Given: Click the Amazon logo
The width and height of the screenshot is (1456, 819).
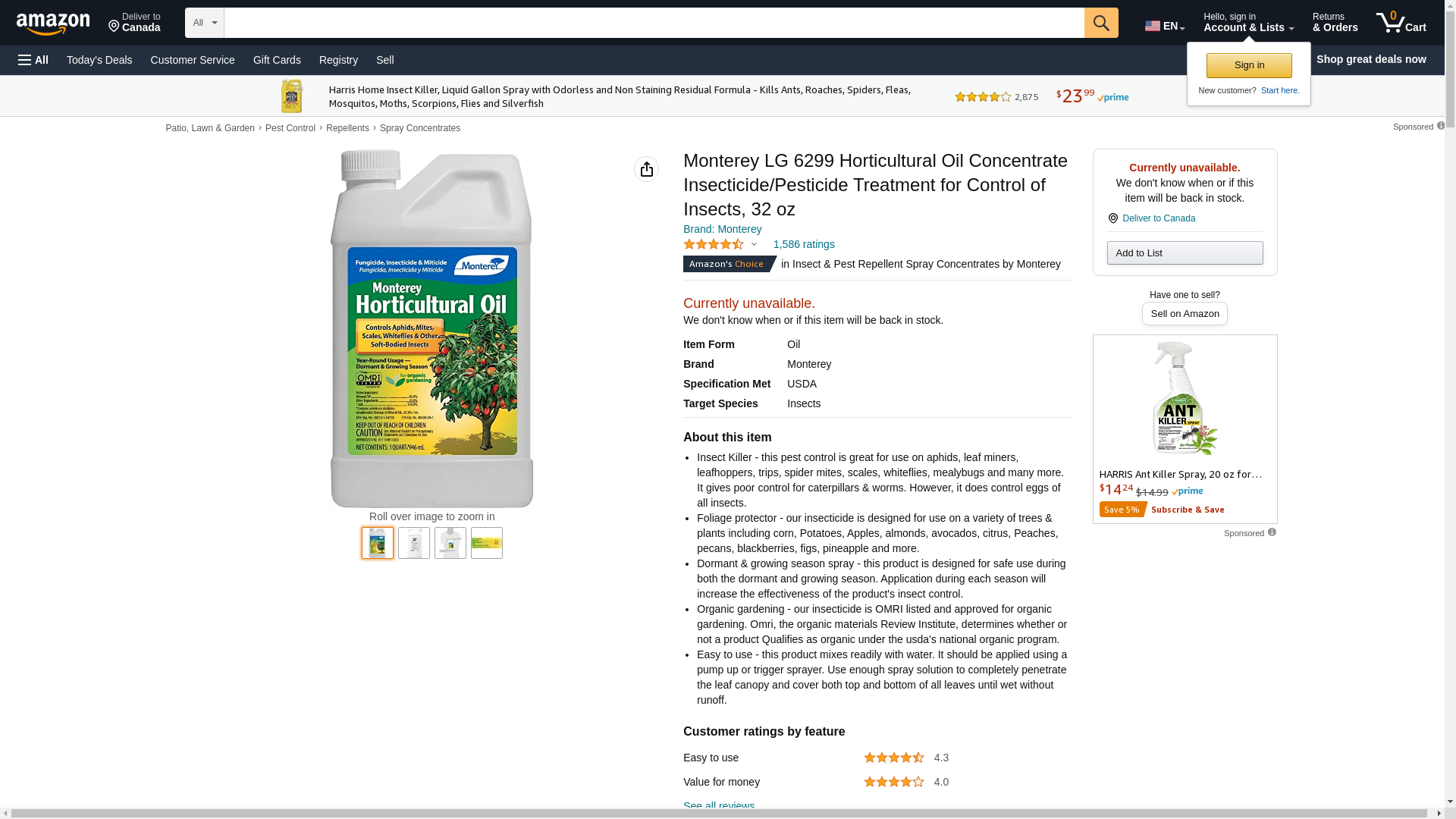Looking at the screenshot, I should [53, 24].
